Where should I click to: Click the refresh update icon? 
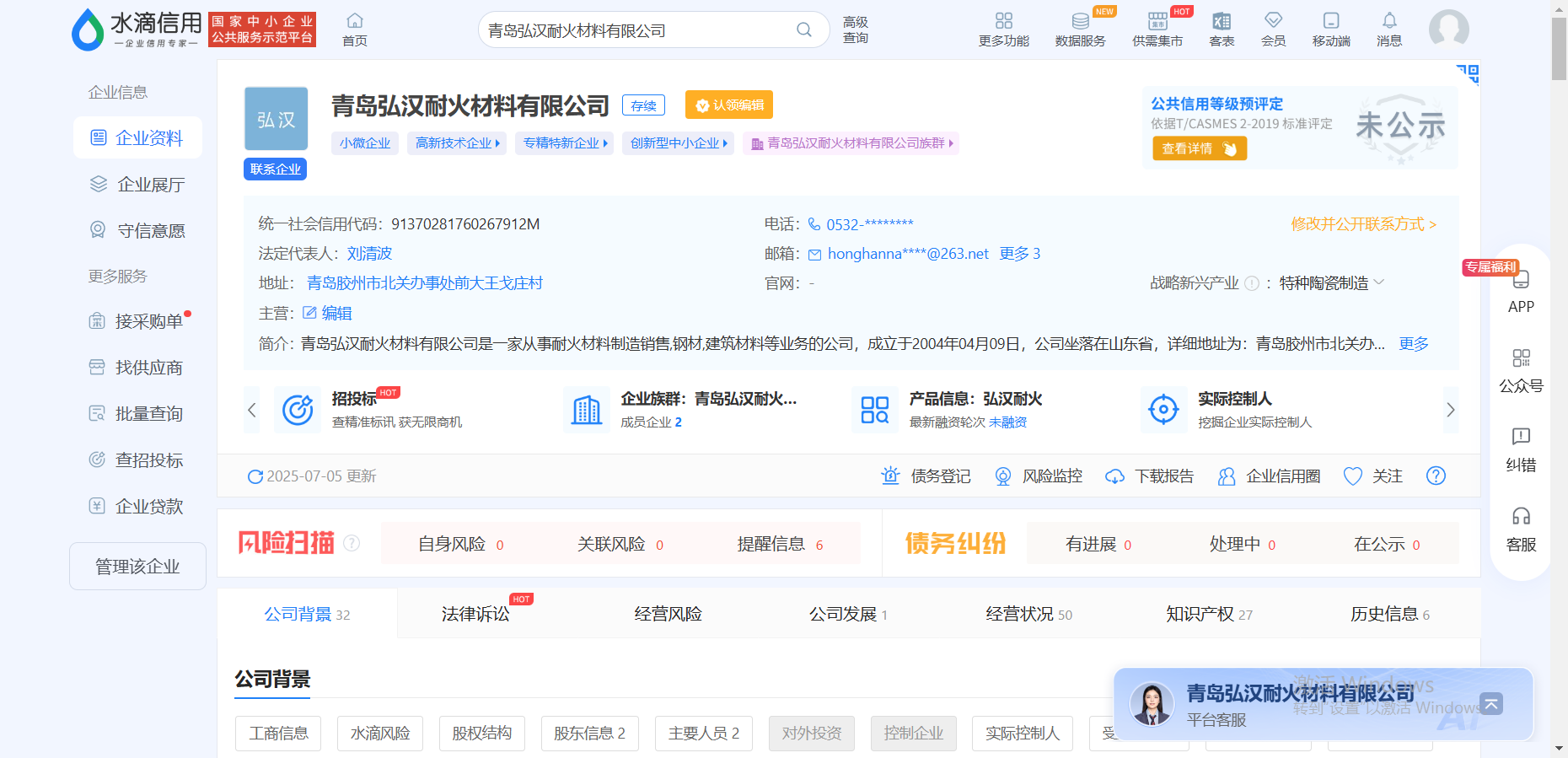click(255, 477)
